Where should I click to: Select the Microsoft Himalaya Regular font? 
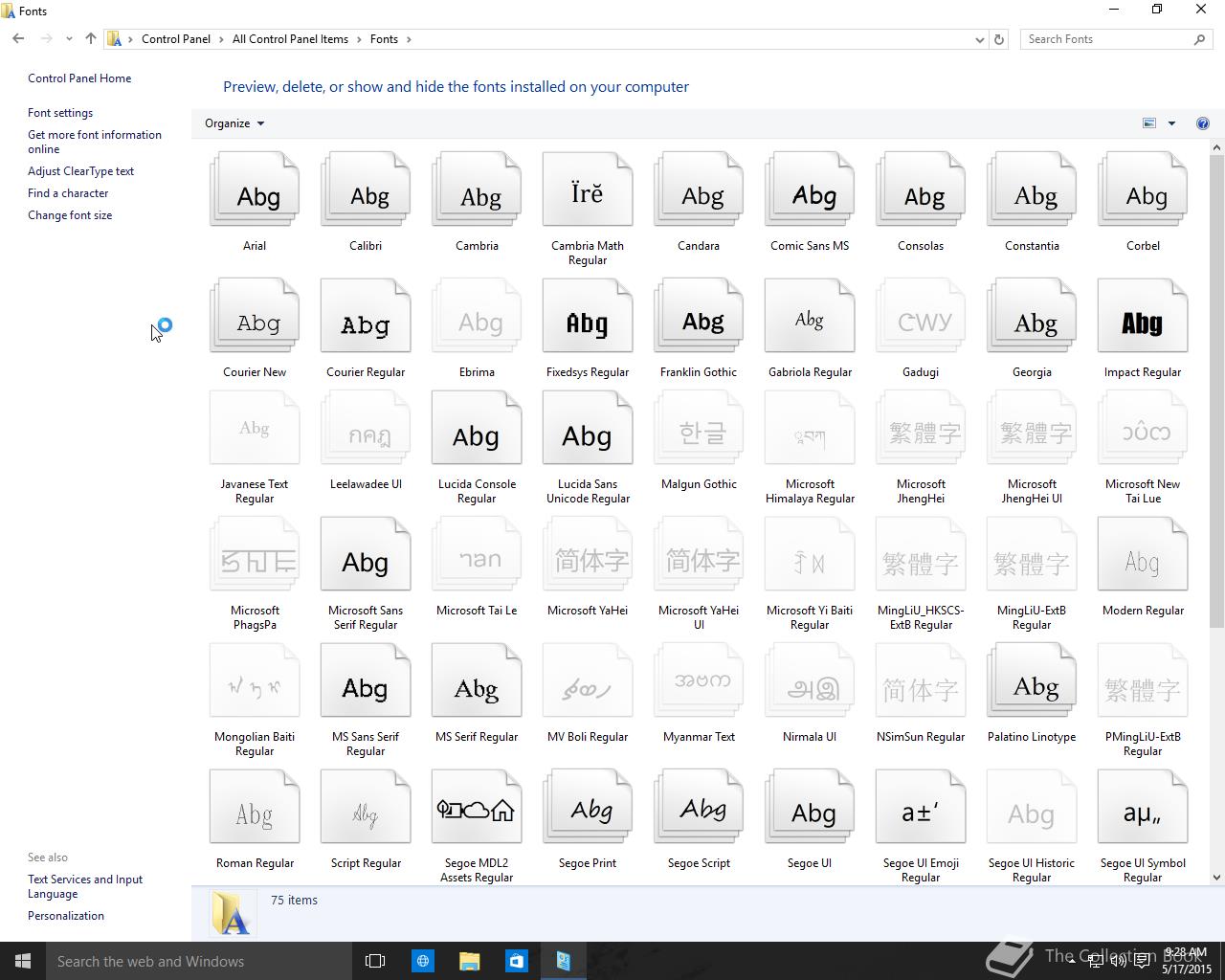pos(810,427)
